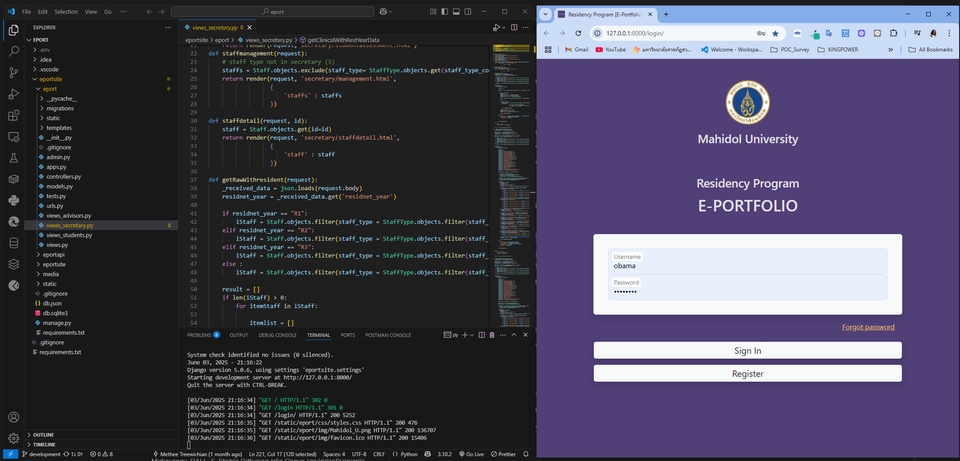Follow the Forgot password link
The width and height of the screenshot is (960, 461).
(x=868, y=327)
